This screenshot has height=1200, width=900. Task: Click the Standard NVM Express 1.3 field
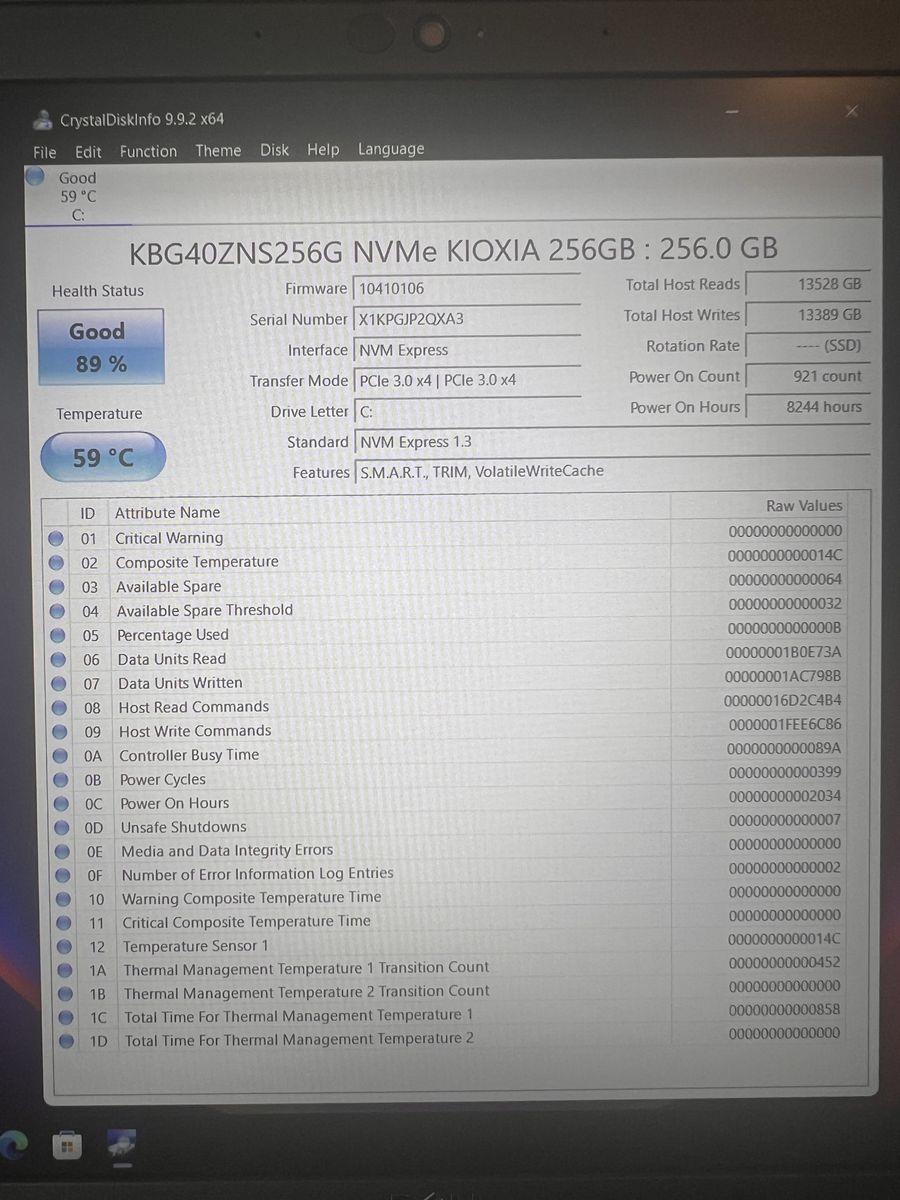612,441
